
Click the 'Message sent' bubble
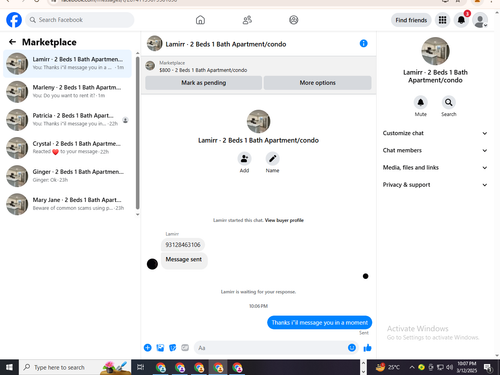click(x=184, y=260)
